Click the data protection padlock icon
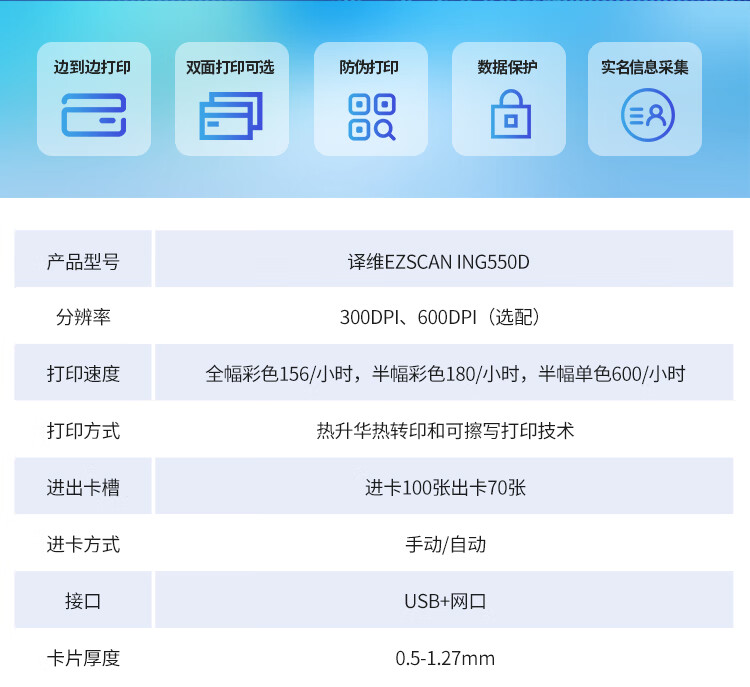Image resolution: width=750 pixels, height=687 pixels. coord(510,114)
